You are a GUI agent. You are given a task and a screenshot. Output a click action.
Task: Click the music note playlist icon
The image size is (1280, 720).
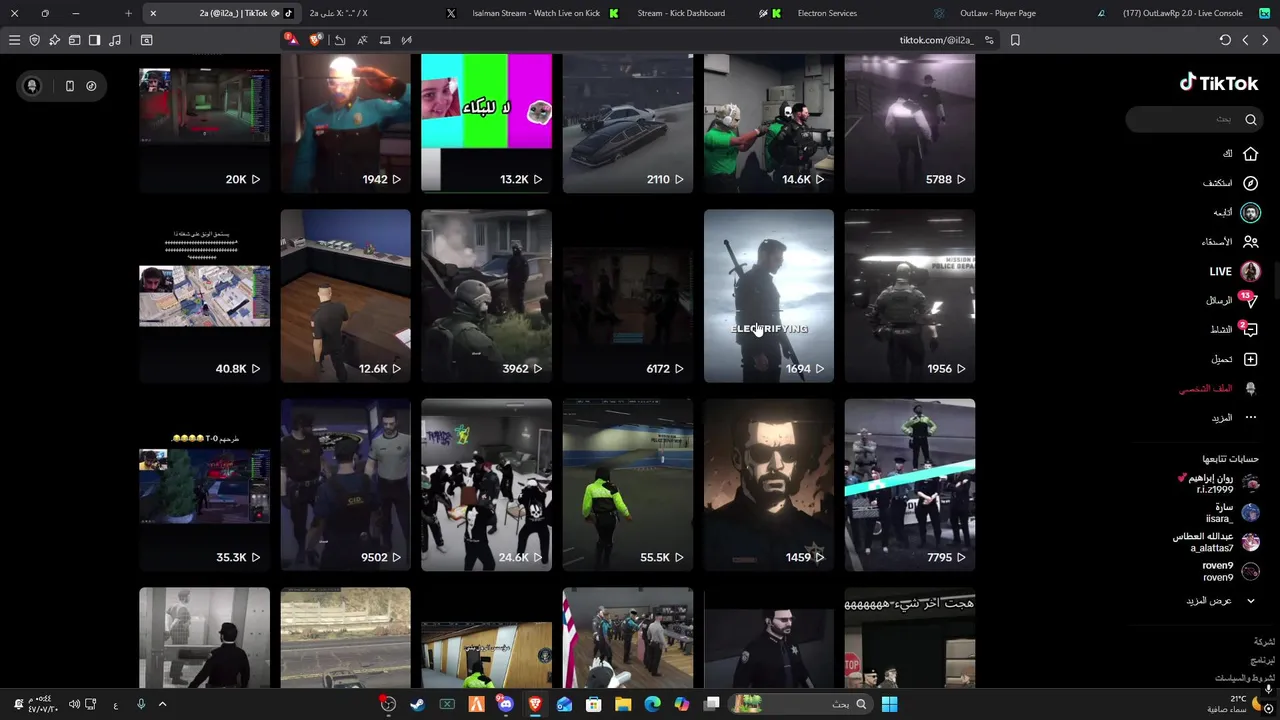(x=115, y=40)
